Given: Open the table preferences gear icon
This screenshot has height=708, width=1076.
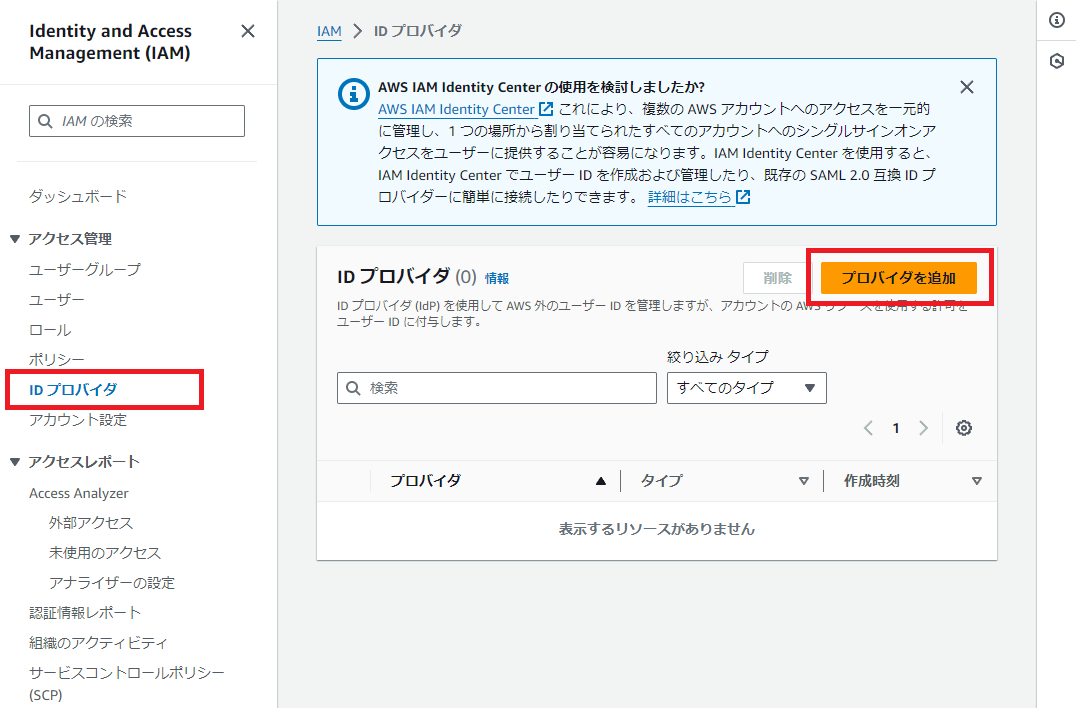Looking at the screenshot, I should pos(963,427).
